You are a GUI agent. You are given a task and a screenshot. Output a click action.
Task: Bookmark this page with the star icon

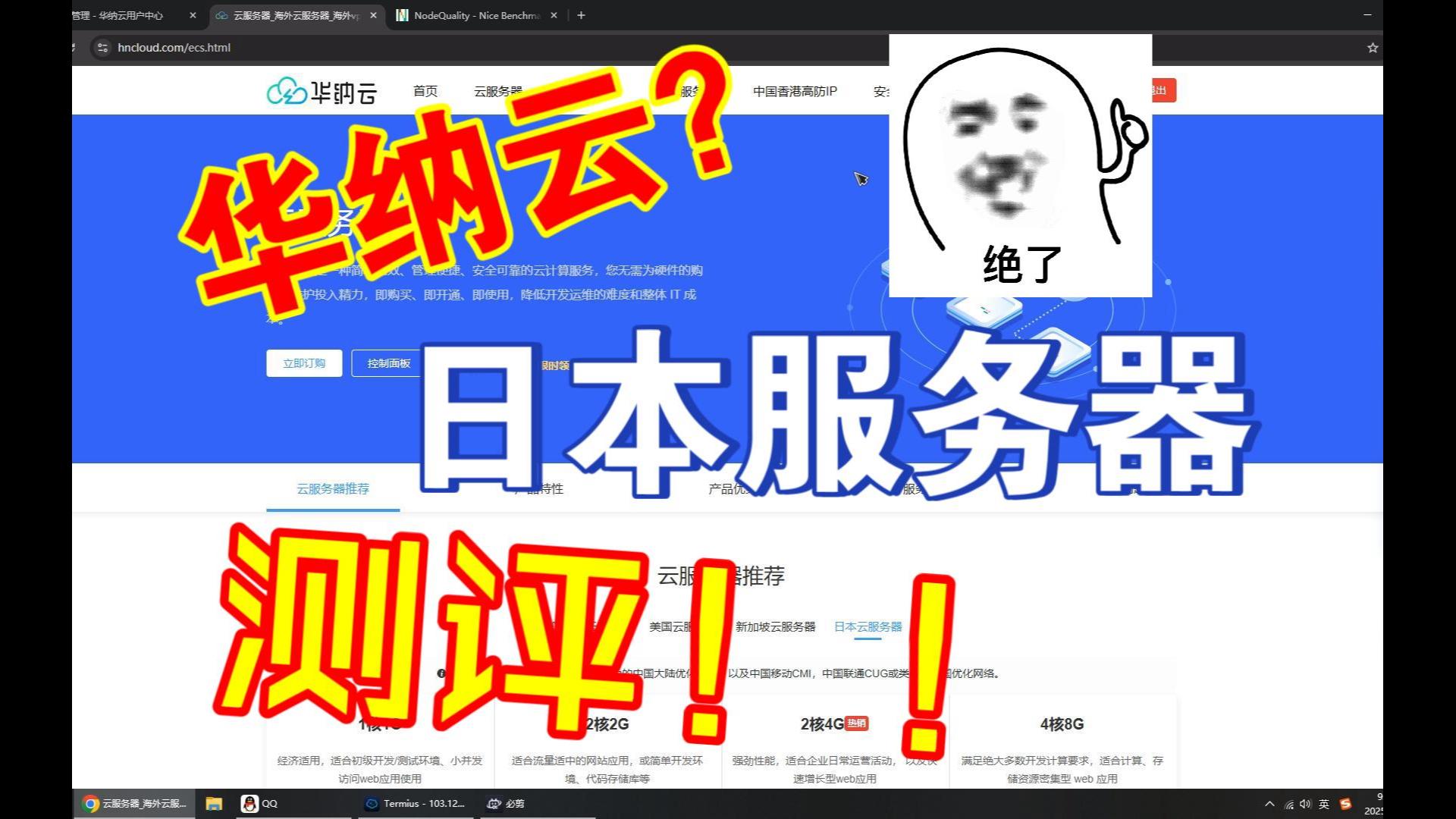pos(1372,48)
